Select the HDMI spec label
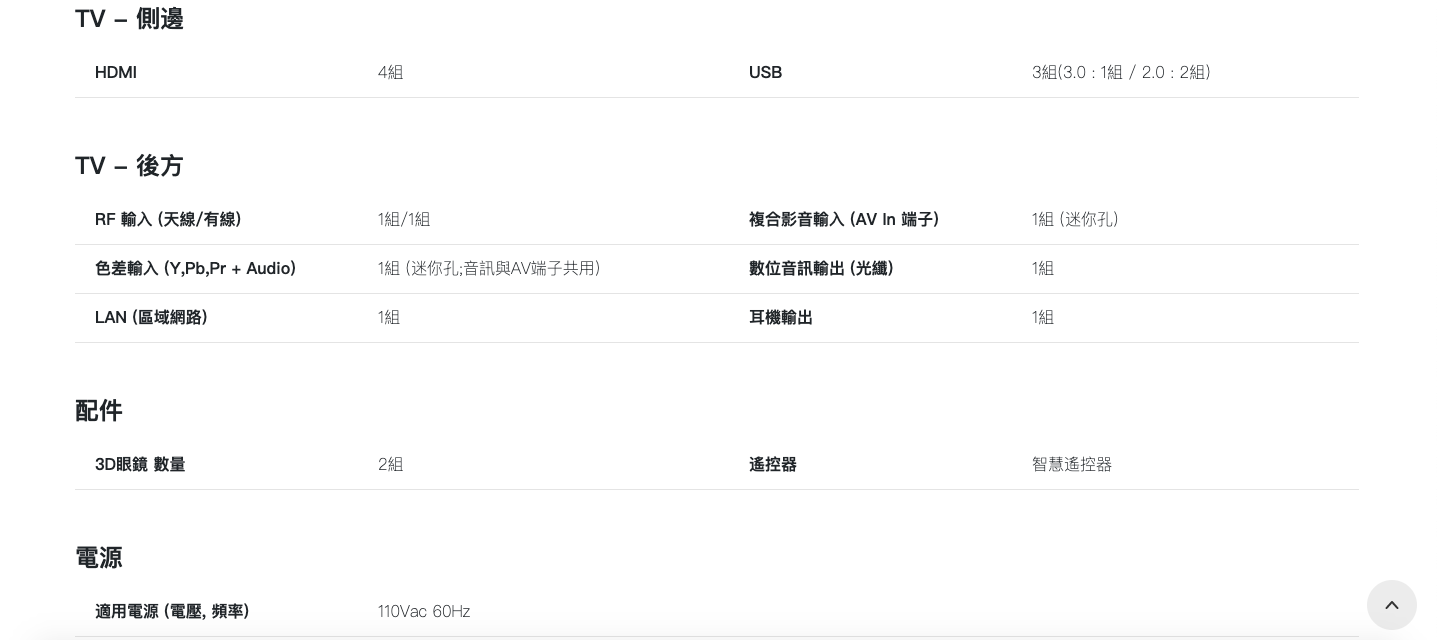 tap(116, 73)
